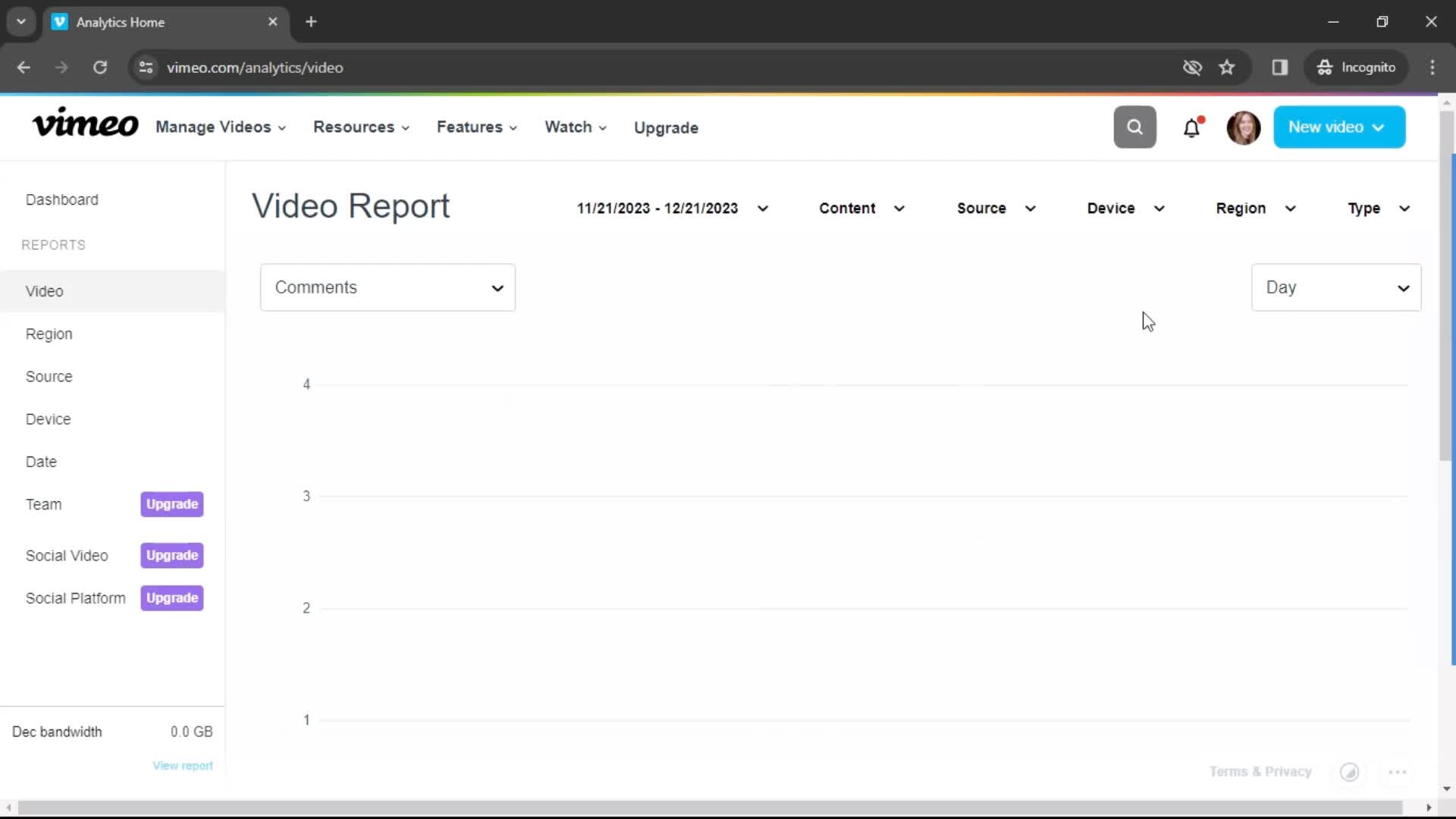Expand the Device filter dropdown
The image size is (1456, 819).
pos(1125,209)
